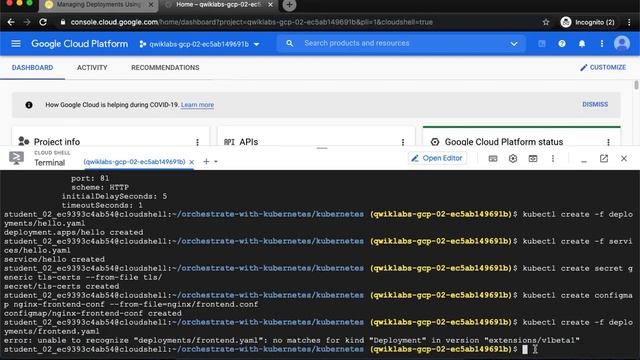
Task: Click the Cloud Shell panel resize handle
Action: 322,148
